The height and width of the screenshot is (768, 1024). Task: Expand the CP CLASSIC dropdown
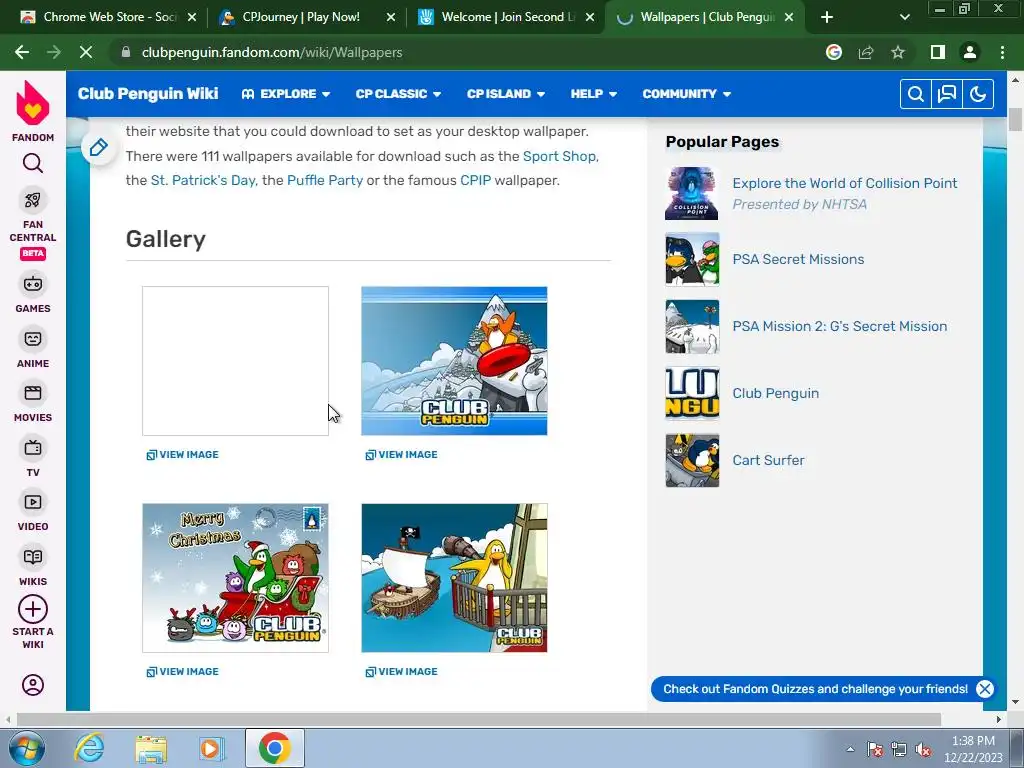click(398, 94)
